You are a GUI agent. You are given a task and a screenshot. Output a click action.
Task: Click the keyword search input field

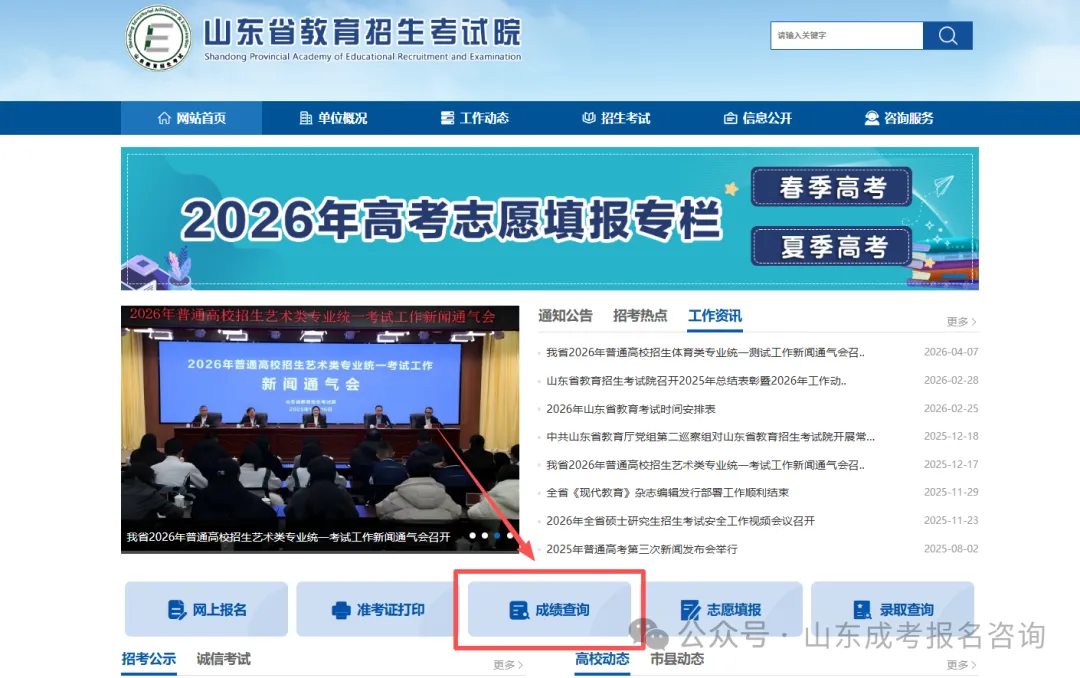846,36
